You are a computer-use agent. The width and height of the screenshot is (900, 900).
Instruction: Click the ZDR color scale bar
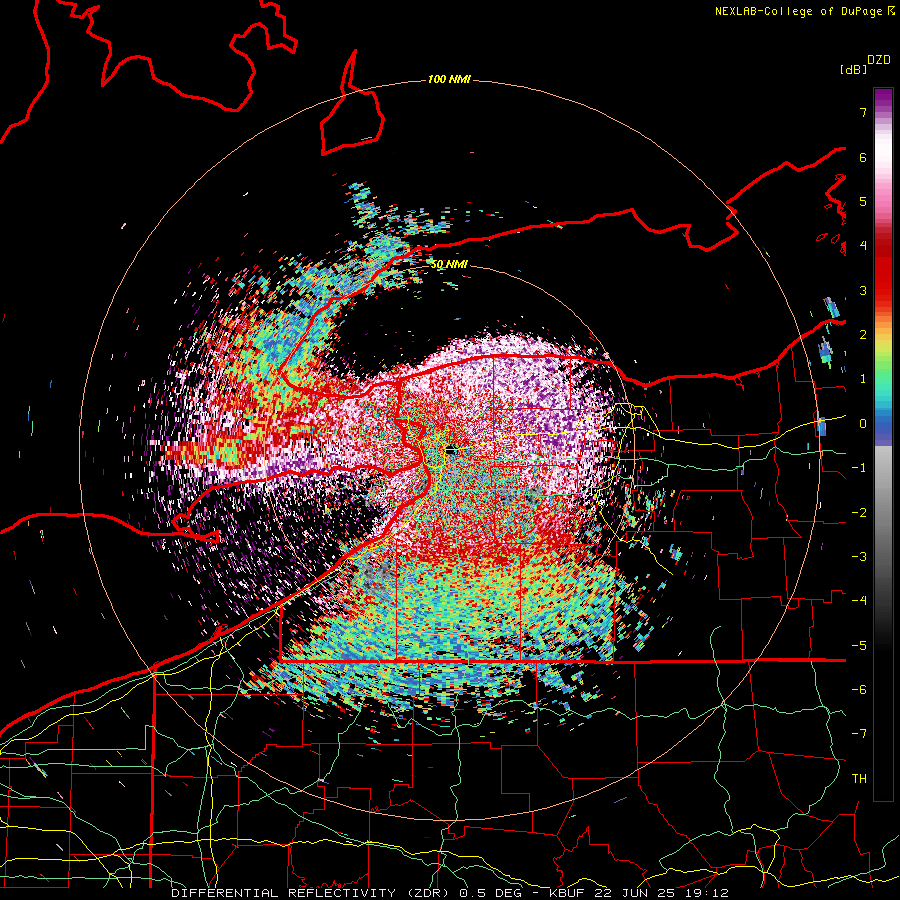tap(883, 444)
